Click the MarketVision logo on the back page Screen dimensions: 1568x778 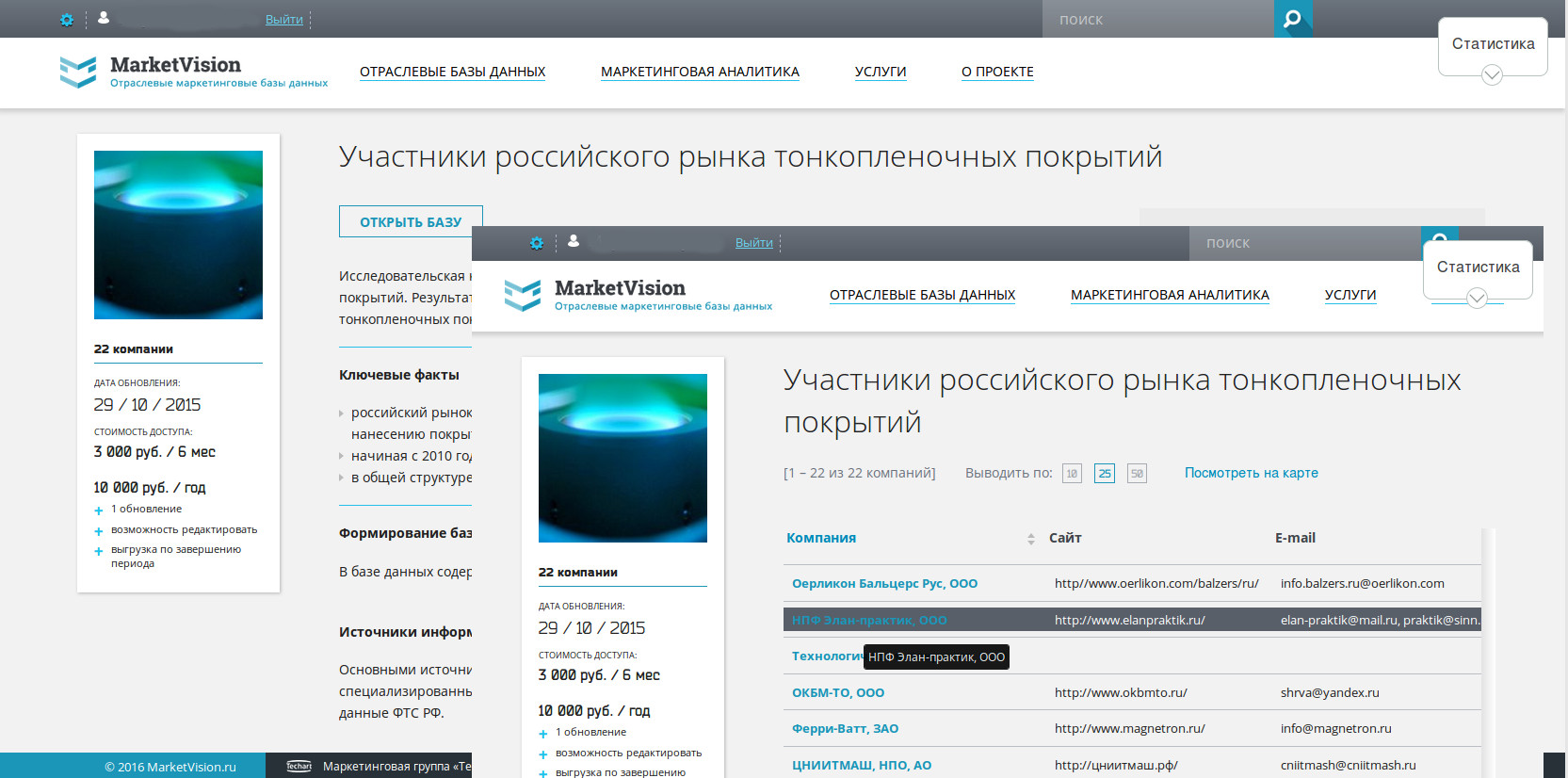tap(194, 72)
